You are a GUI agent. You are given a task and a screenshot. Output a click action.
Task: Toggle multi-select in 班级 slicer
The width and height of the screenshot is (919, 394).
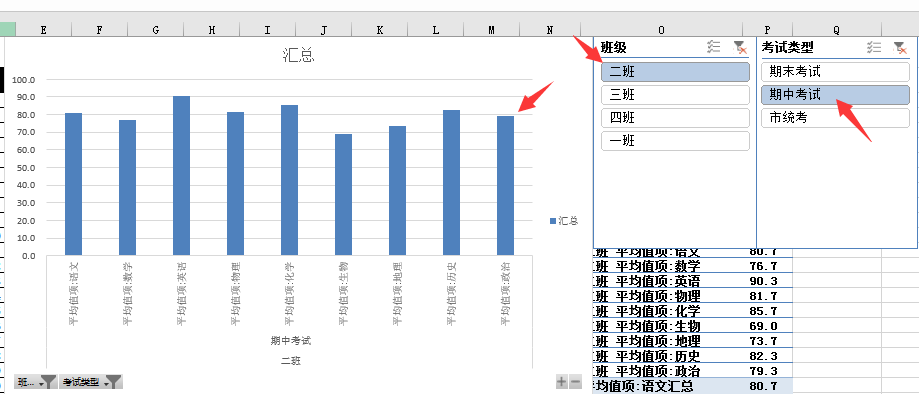coord(713,47)
